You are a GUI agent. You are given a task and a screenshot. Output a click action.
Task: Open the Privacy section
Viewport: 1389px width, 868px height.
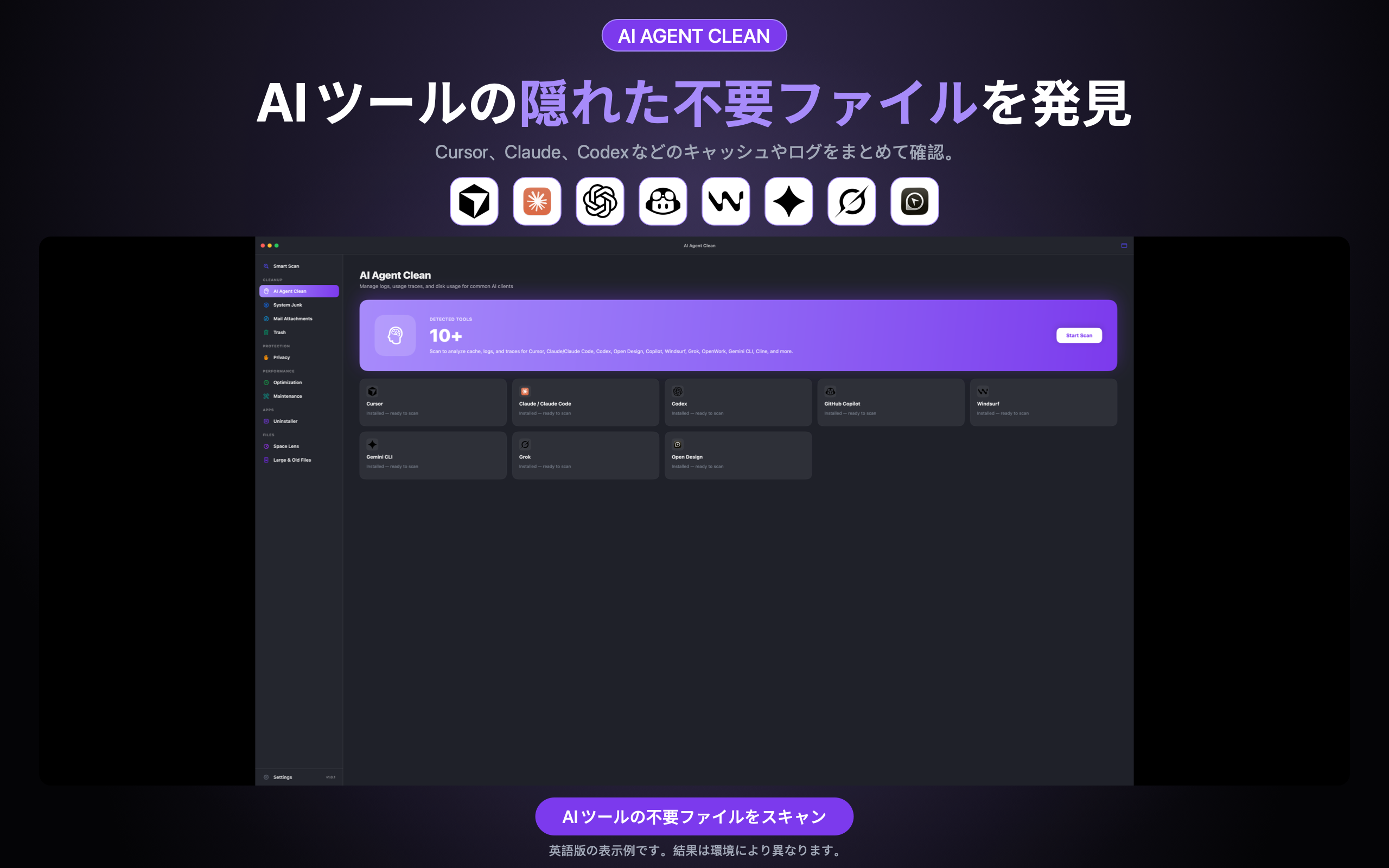[x=299, y=357]
